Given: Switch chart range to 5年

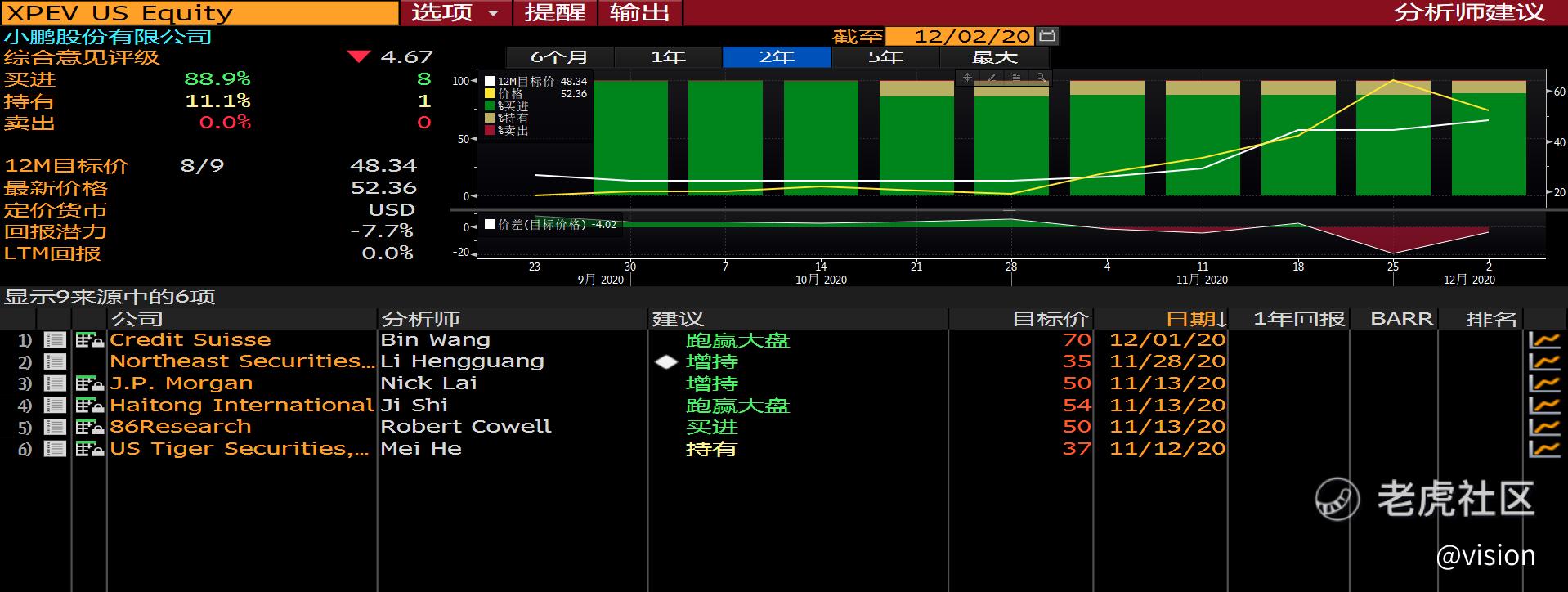Looking at the screenshot, I should pos(885,57).
